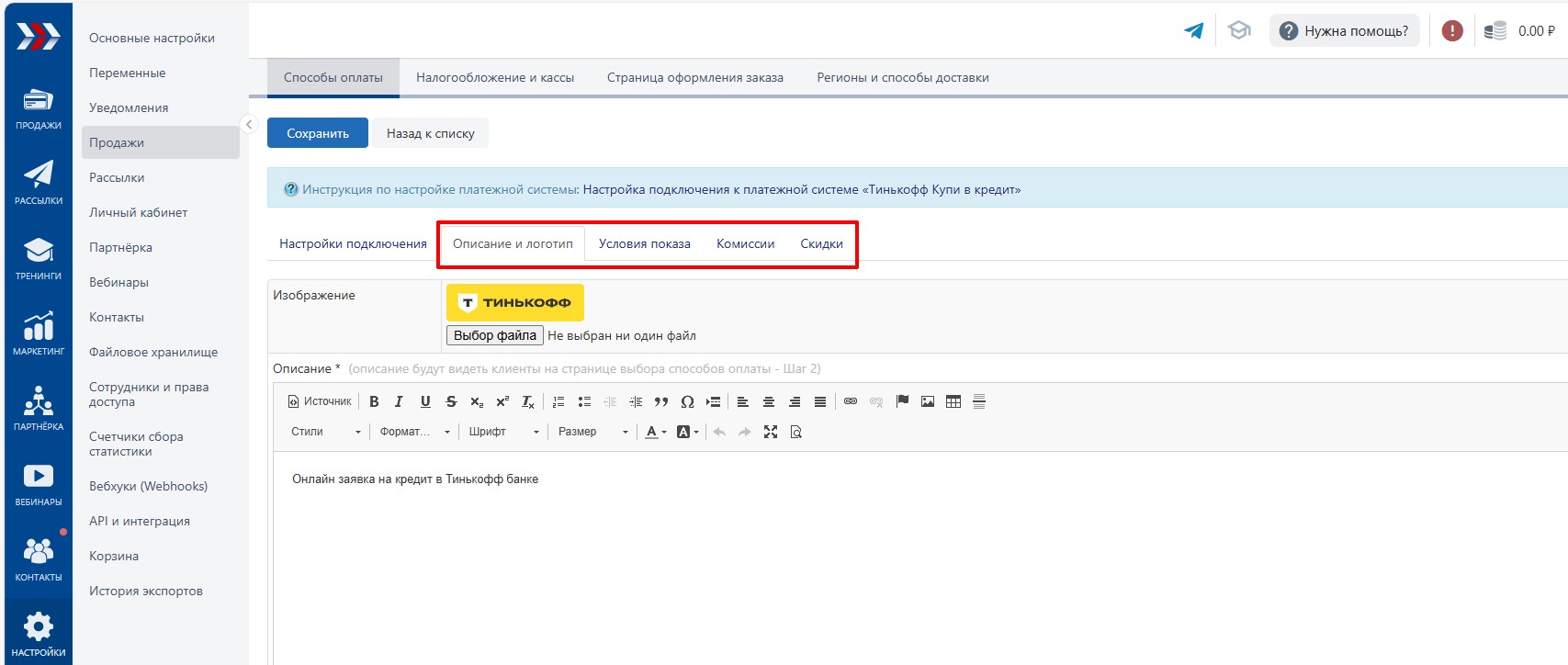This screenshot has width=1568, height=665.
Task: Open Комиссии tab
Action: point(746,243)
